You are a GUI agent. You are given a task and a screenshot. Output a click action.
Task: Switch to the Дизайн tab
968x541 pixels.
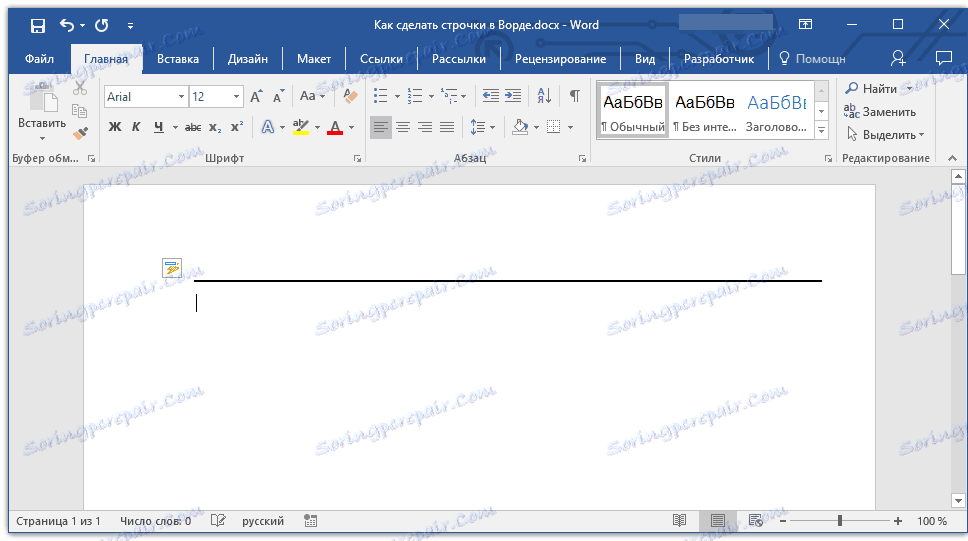coord(248,59)
